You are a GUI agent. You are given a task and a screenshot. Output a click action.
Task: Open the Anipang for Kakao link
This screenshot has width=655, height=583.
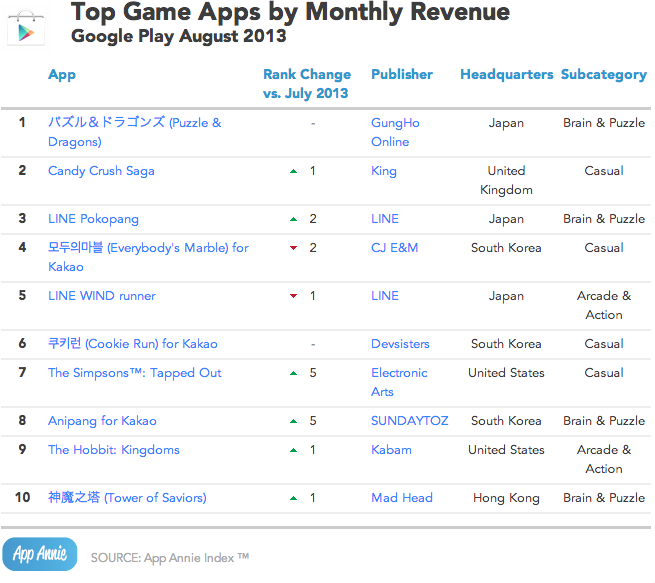102,421
